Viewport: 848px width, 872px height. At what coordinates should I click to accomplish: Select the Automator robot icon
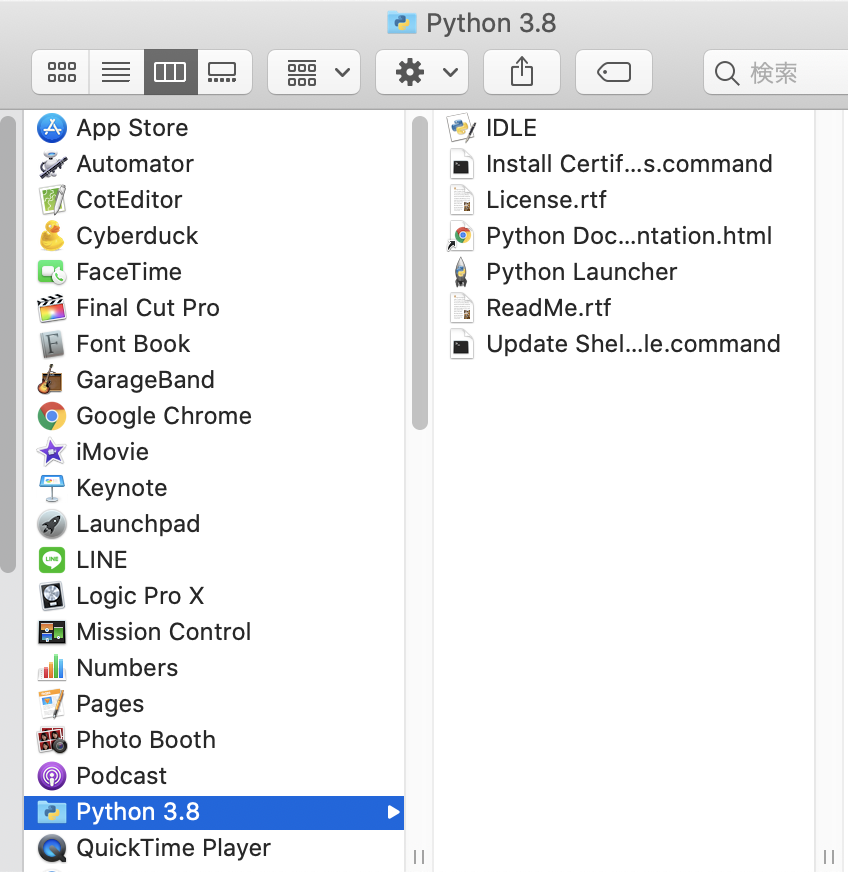coord(52,164)
